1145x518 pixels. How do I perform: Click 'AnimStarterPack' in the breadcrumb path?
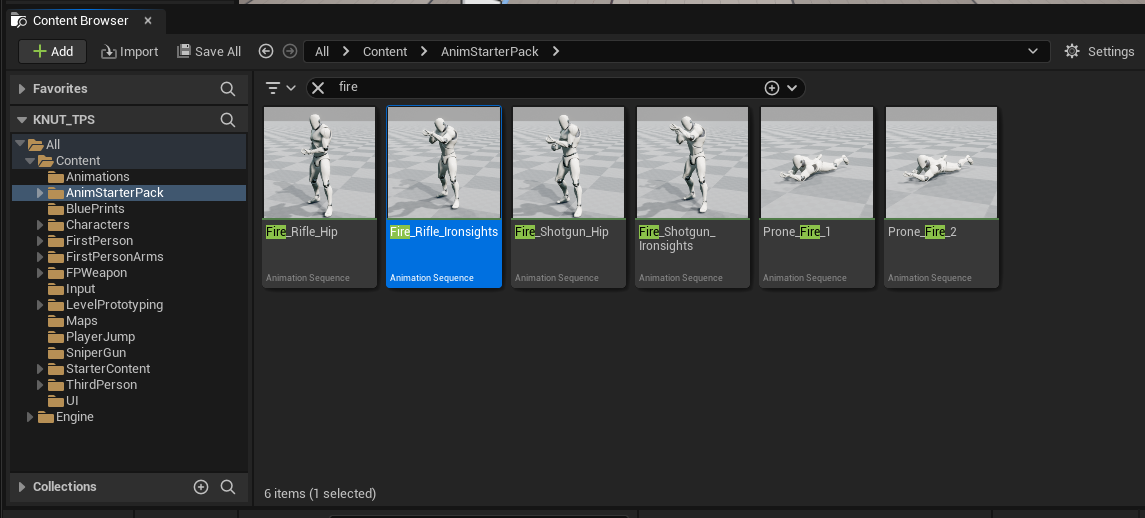[x=490, y=51]
